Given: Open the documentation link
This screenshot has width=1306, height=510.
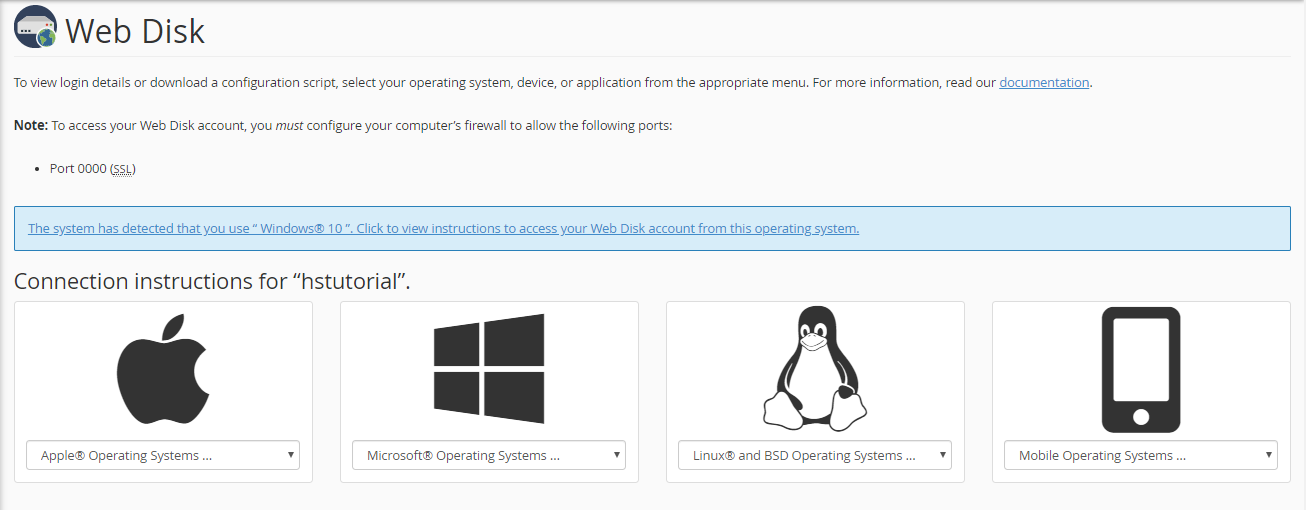Looking at the screenshot, I should 1044,83.
